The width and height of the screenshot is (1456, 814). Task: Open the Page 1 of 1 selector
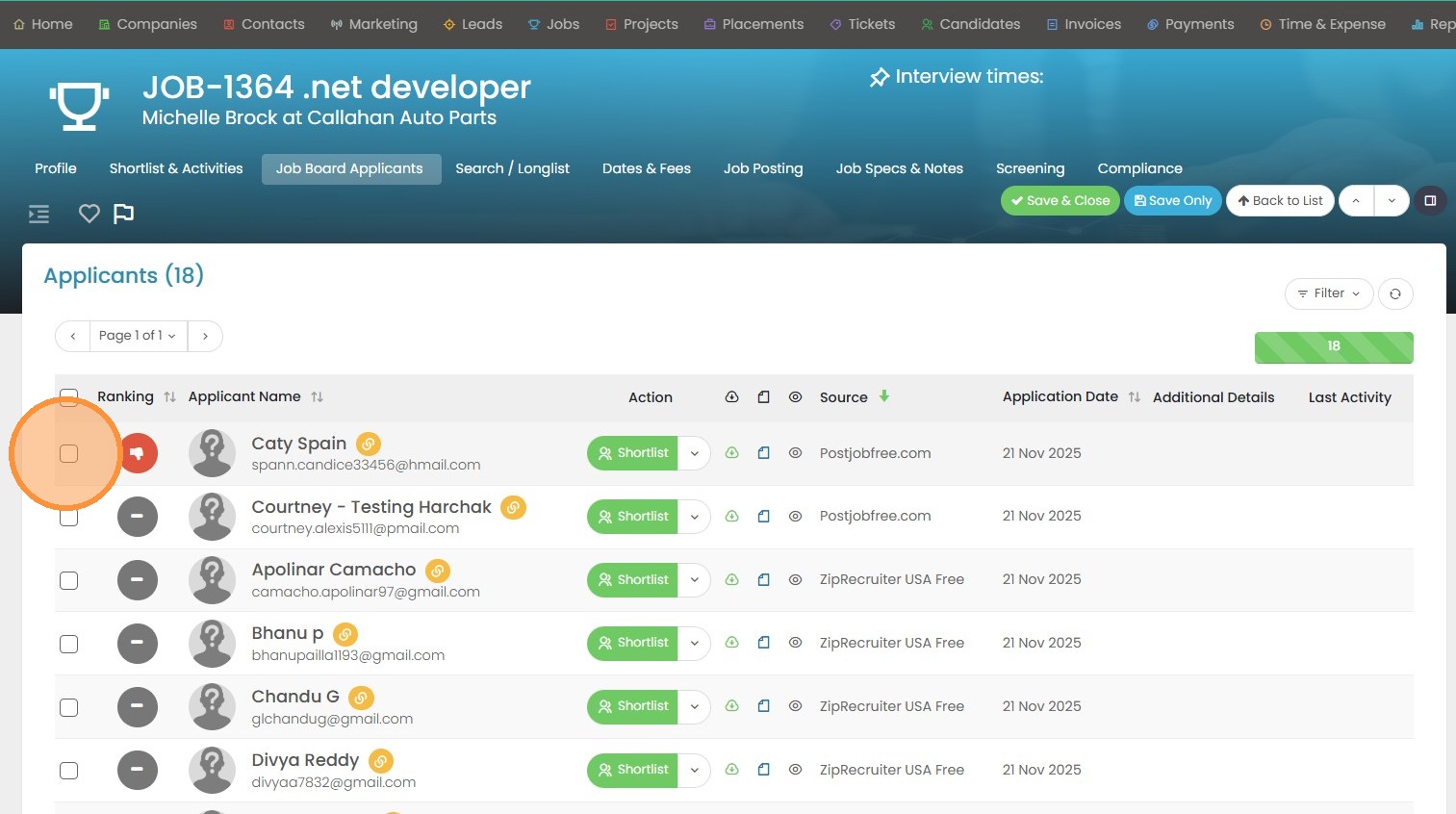(x=138, y=336)
